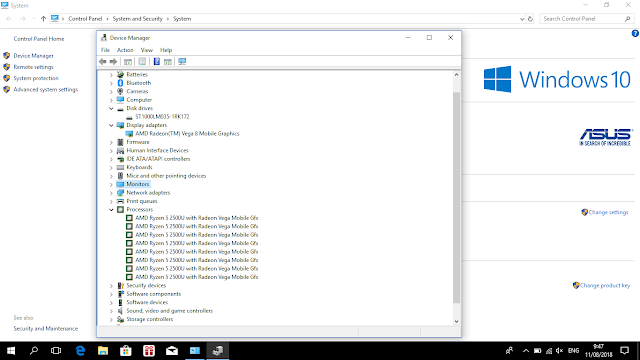The width and height of the screenshot is (640, 360).
Task: Click the Device Manager scrollbar down arrow
Action: (x=456, y=322)
